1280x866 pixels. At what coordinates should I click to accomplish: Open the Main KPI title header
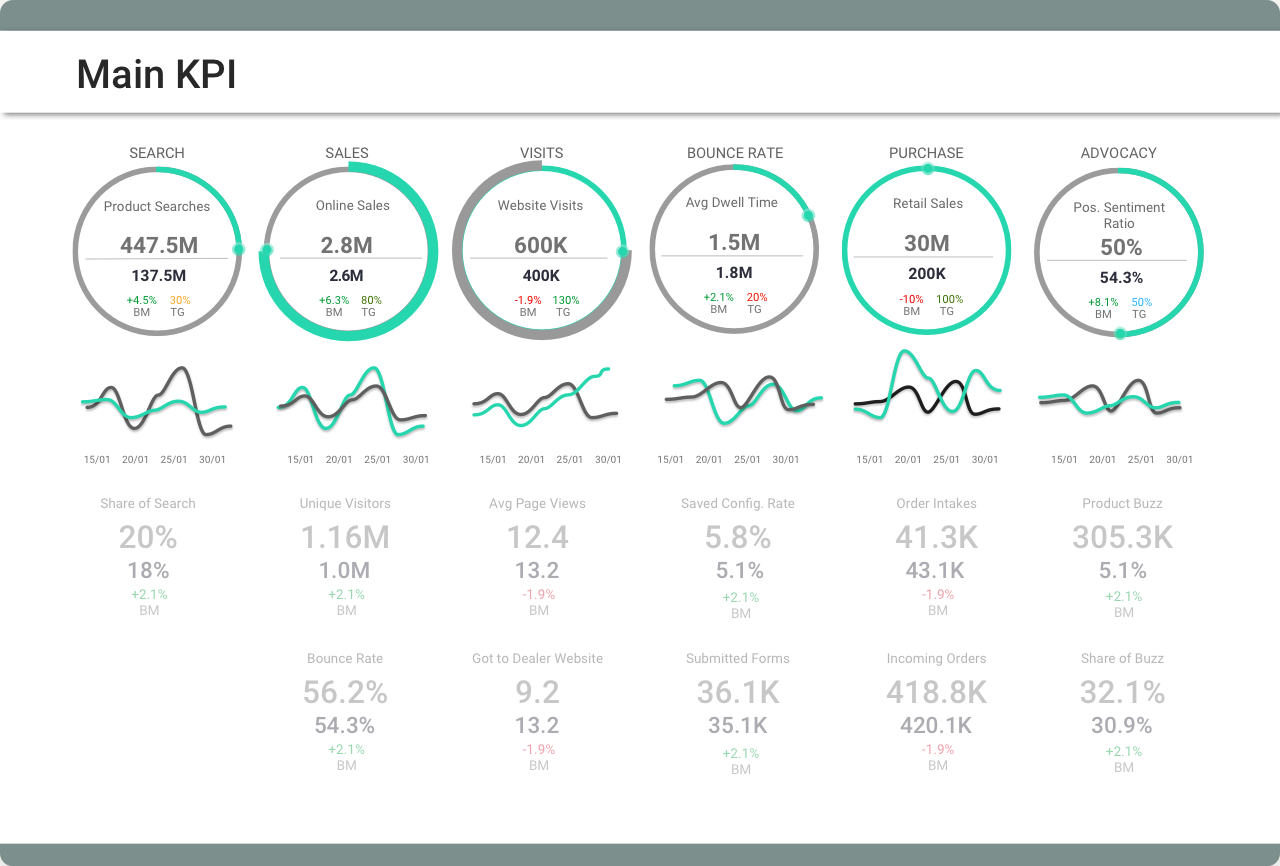click(x=156, y=73)
